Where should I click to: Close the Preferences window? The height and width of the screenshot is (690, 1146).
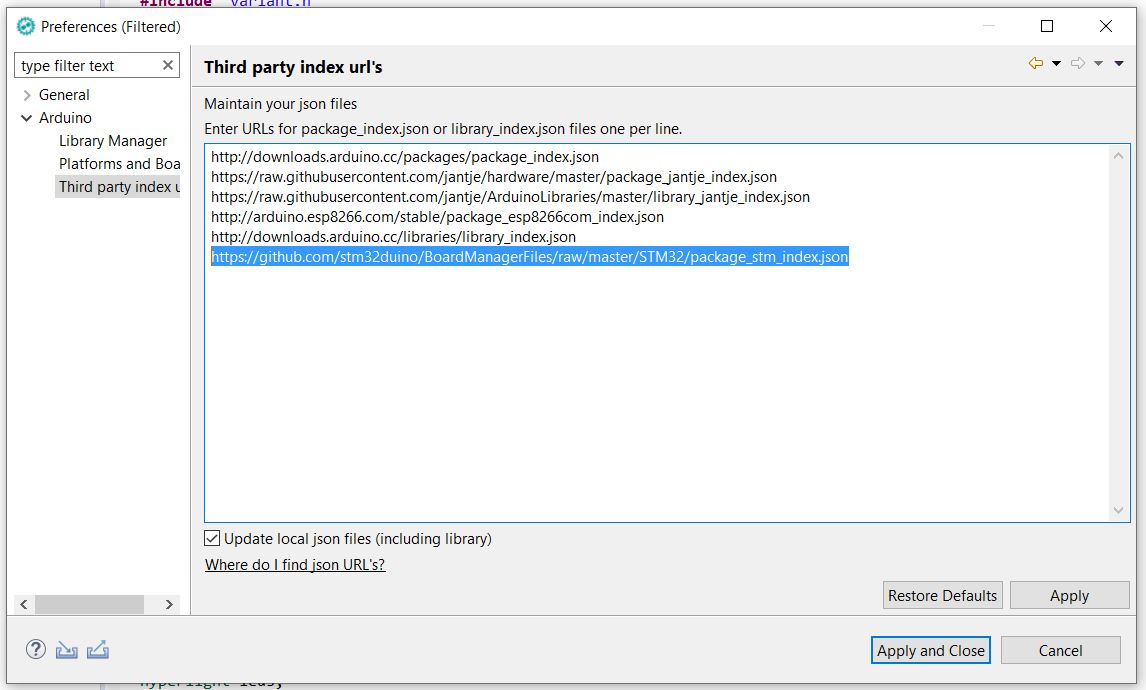(x=1106, y=26)
